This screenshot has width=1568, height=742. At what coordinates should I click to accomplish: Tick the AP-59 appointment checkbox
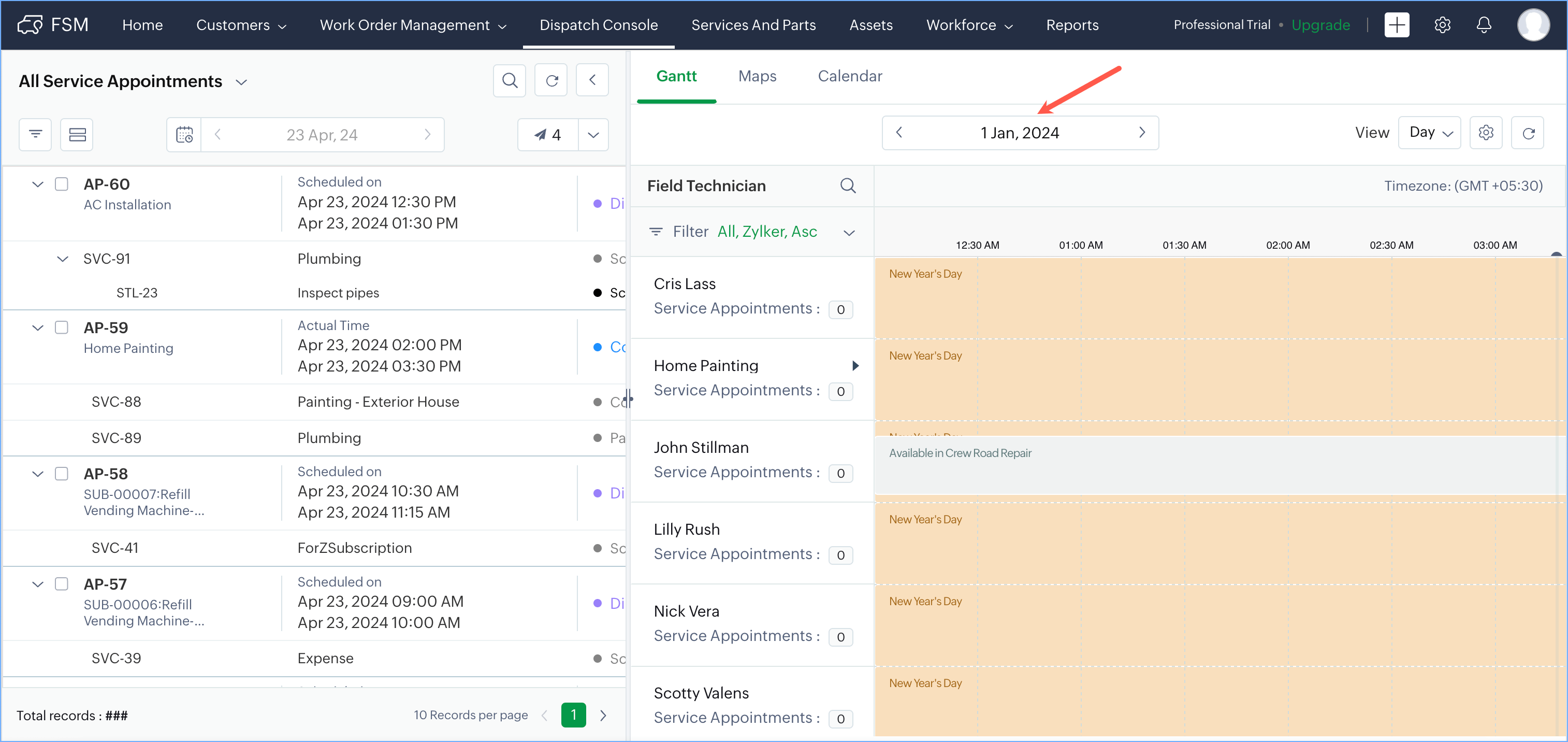tap(62, 327)
